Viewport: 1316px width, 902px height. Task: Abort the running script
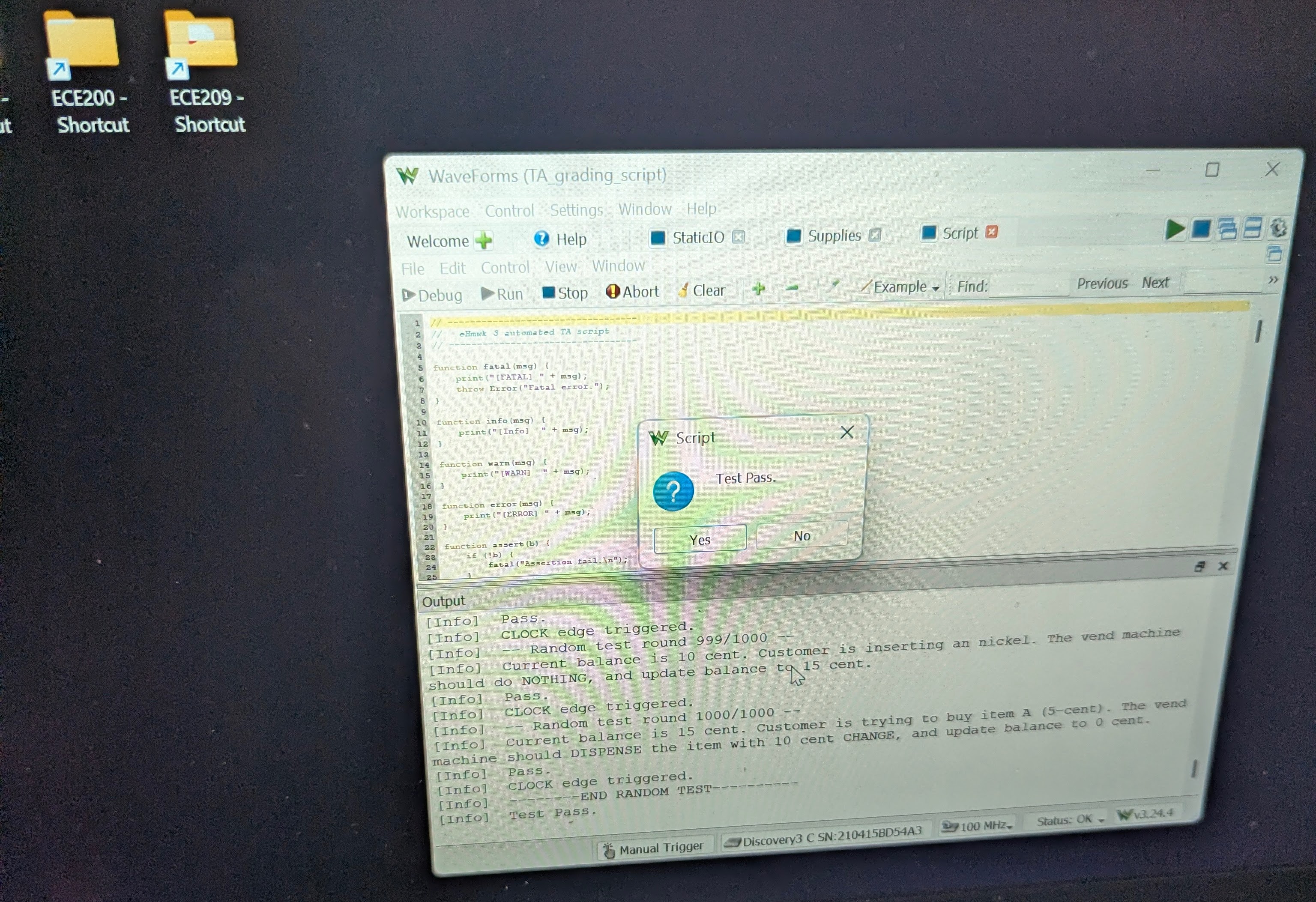632,291
